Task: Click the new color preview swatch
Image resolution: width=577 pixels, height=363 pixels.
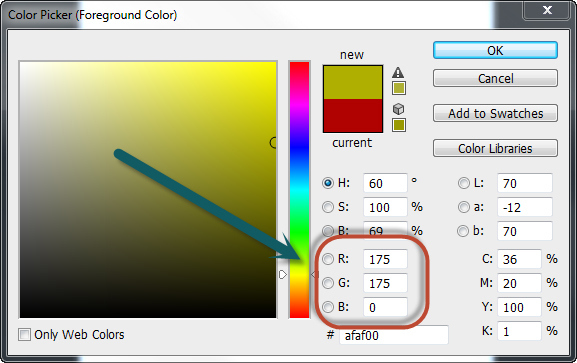Action: (x=353, y=82)
